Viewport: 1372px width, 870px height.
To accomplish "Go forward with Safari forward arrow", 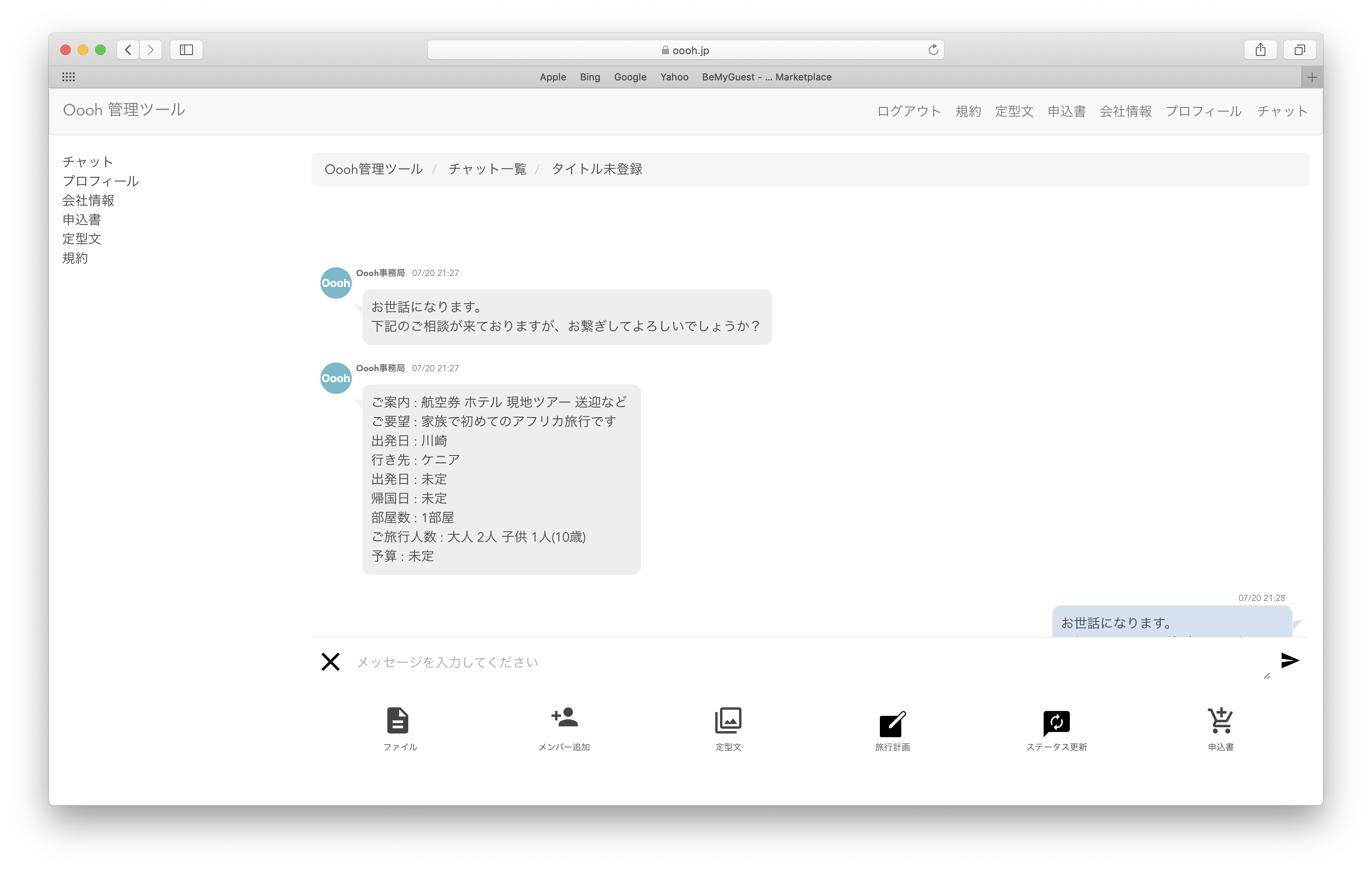I will click(x=150, y=49).
